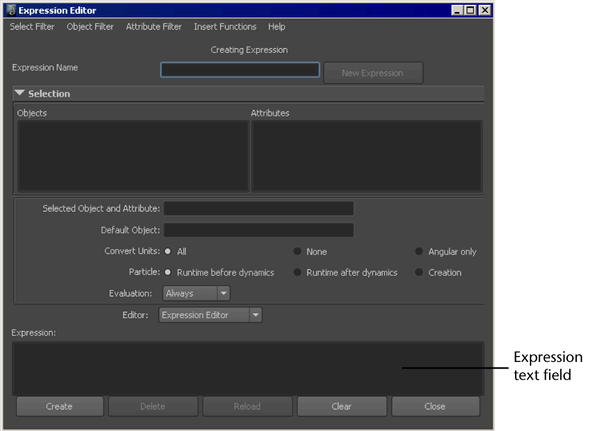This screenshot has width=599, height=431.
Task: Select the All convert units radio button
Action: click(168, 251)
